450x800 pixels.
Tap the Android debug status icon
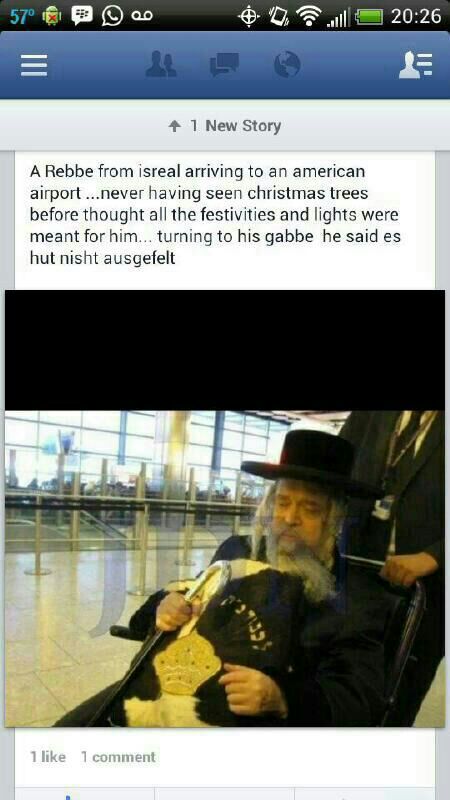[51, 16]
